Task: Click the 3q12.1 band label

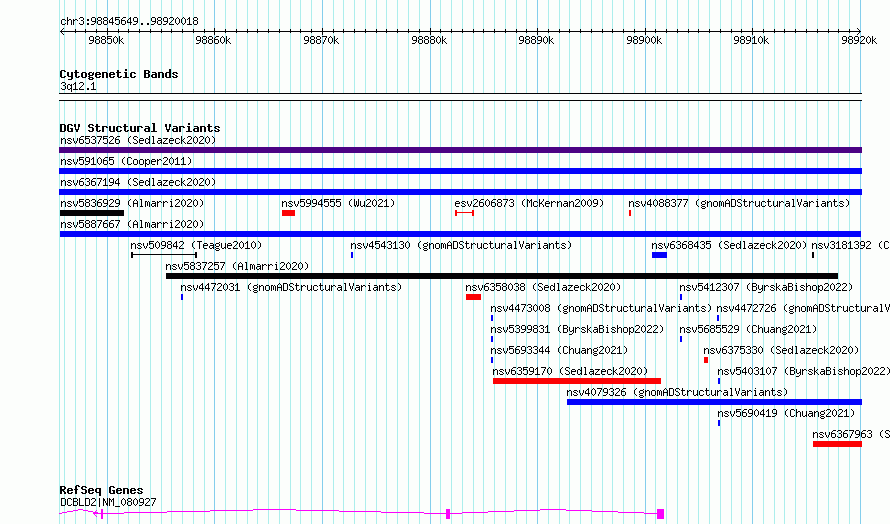Action: (x=78, y=86)
